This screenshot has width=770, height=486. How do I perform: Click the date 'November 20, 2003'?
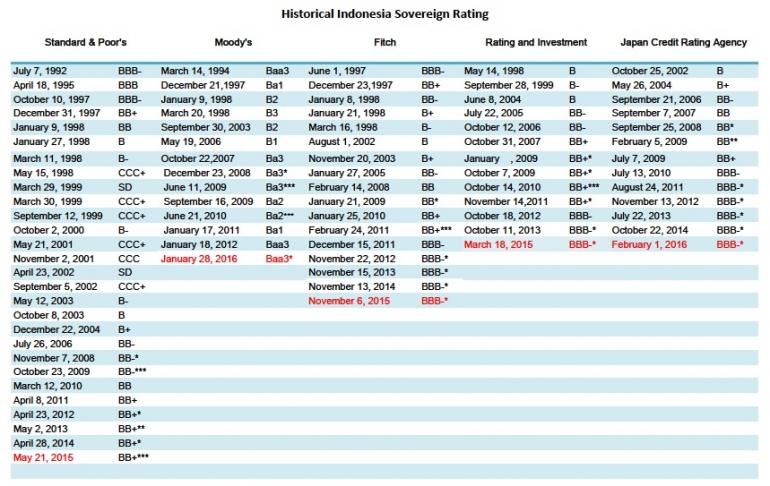click(352, 159)
